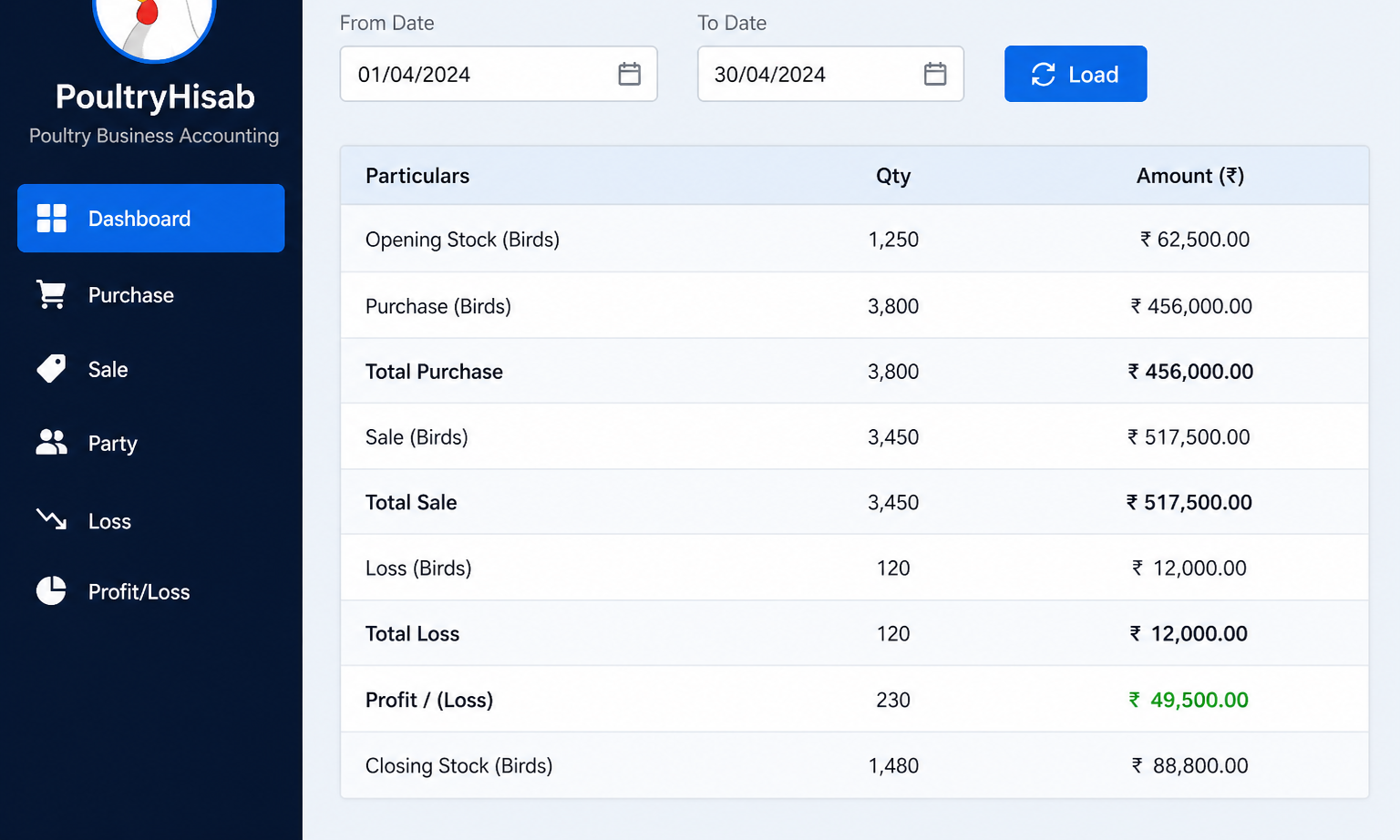This screenshot has height=840, width=1400.
Task: Click the Total Sale row label
Action: click(x=411, y=503)
